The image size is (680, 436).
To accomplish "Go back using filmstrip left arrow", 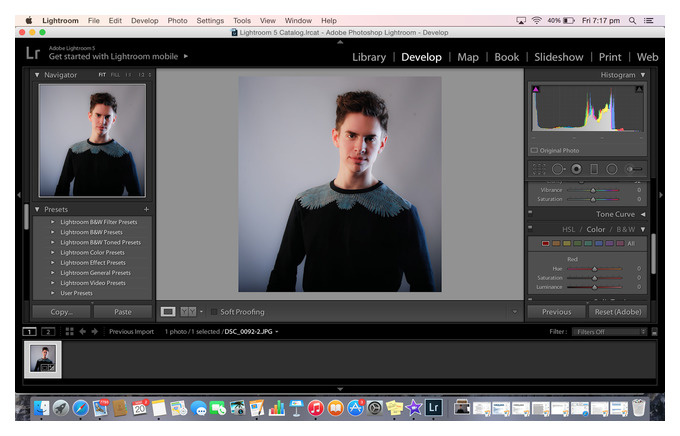I will (x=82, y=331).
